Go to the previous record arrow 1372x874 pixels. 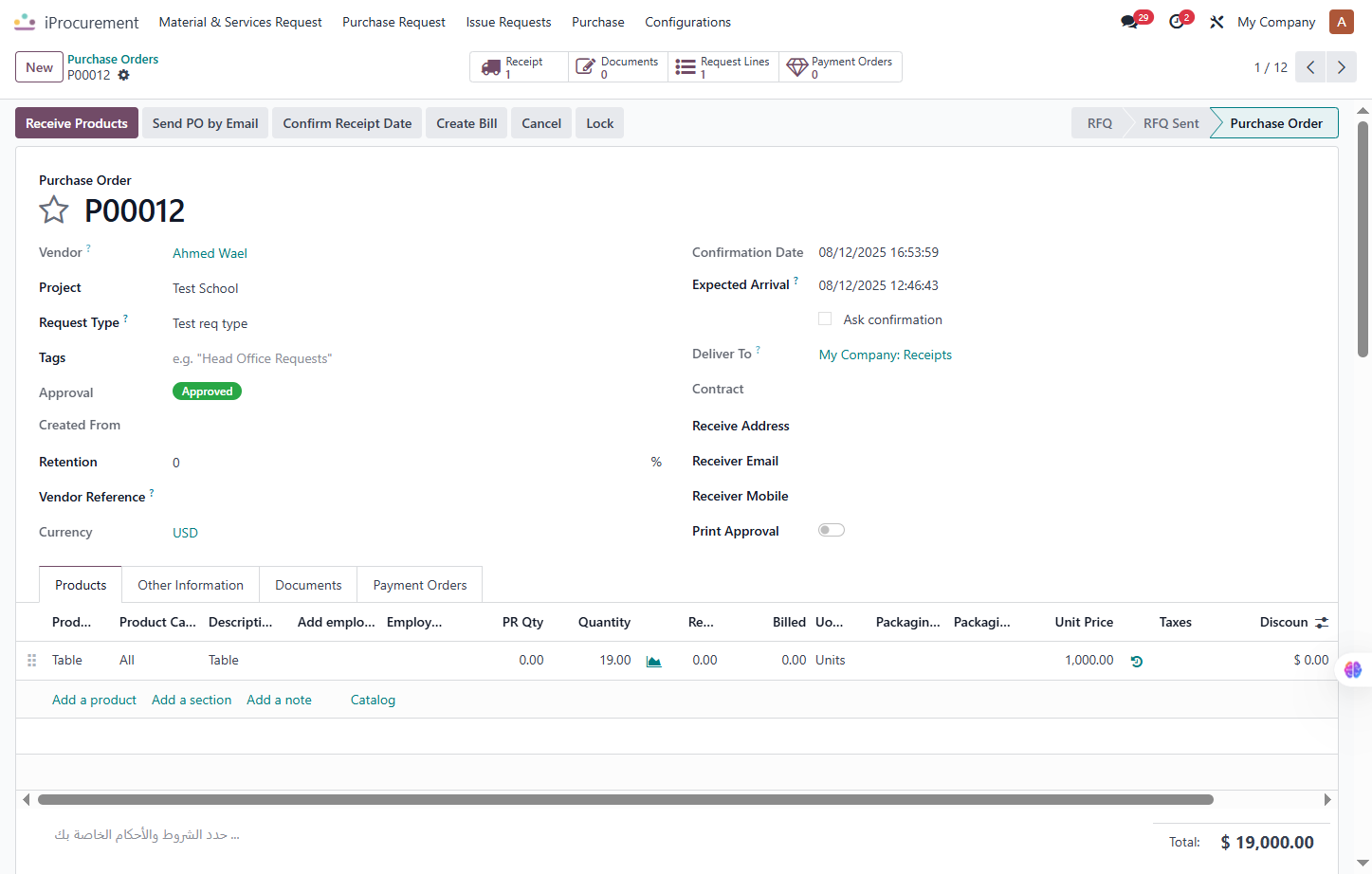tap(1310, 67)
